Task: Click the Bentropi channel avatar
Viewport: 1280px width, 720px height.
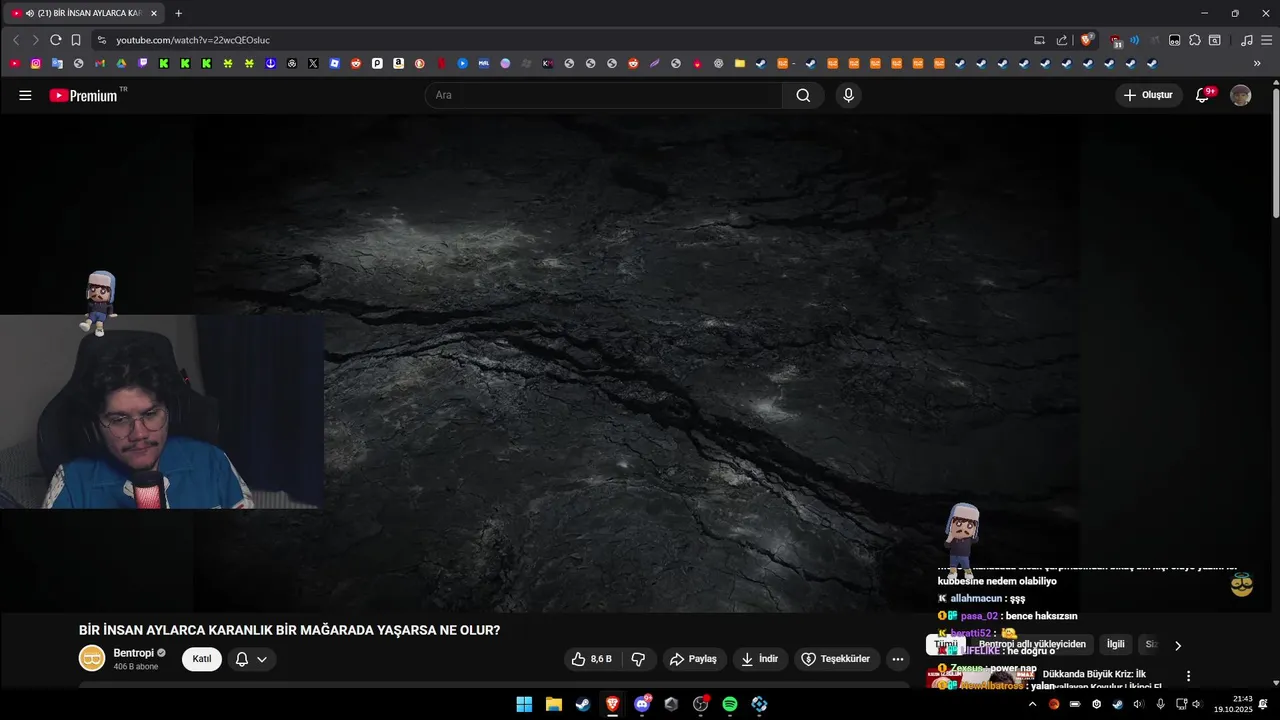Action: [91, 658]
